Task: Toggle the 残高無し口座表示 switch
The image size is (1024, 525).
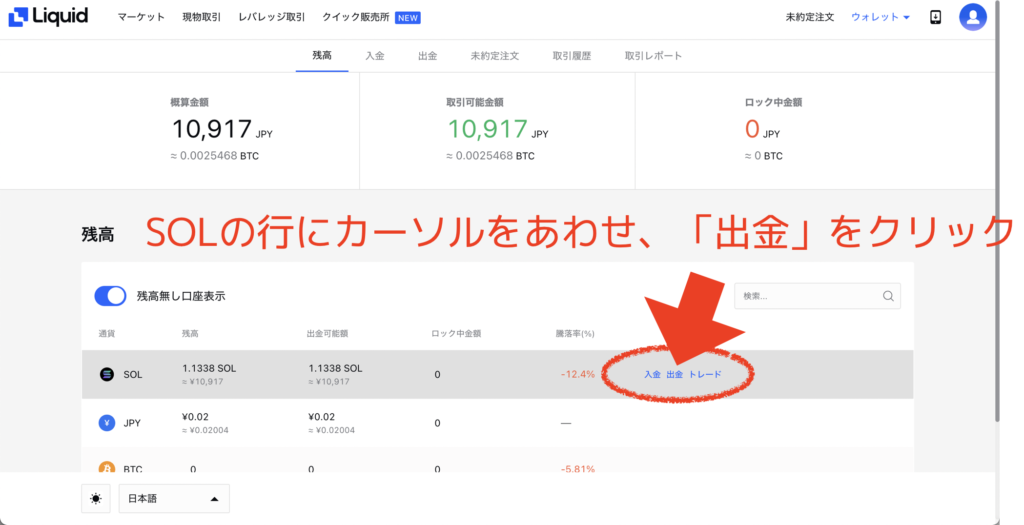Action: (x=110, y=296)
